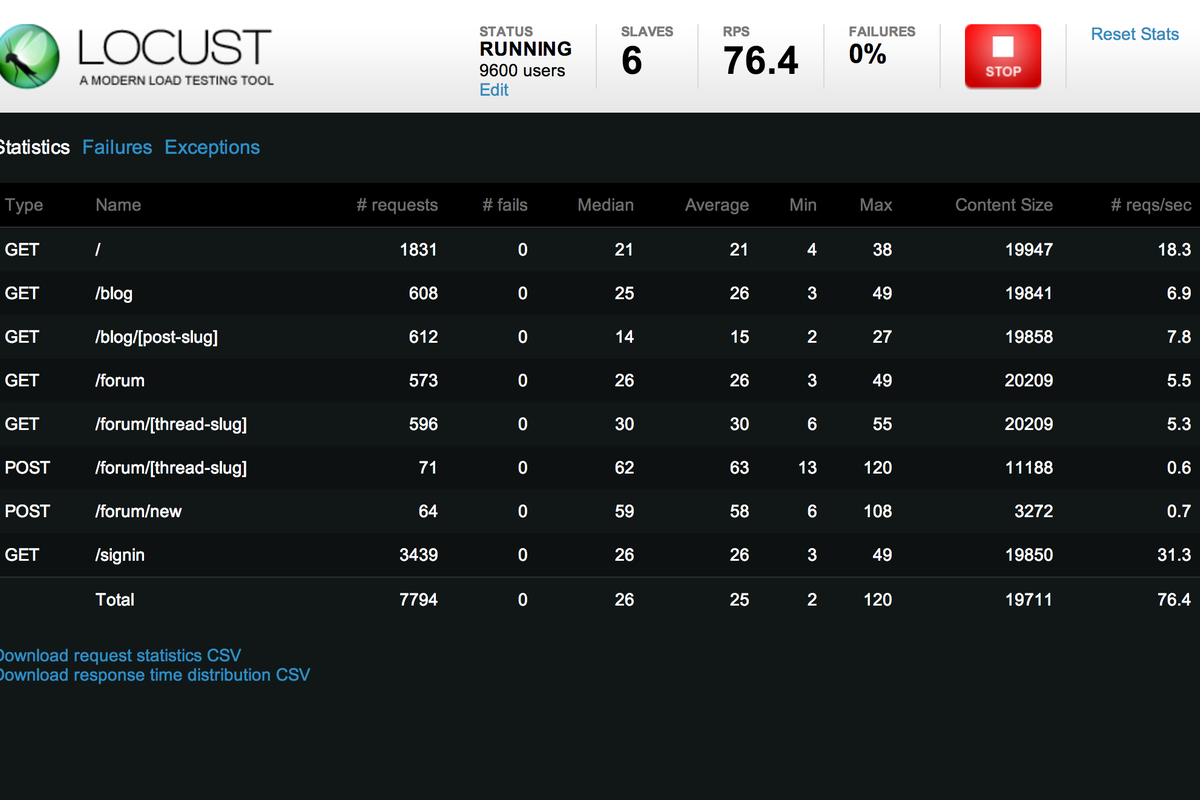The height and width of the screenshot is (800, 1200).
Task: Click the LOCUST title text
Action: click(175, 48)
